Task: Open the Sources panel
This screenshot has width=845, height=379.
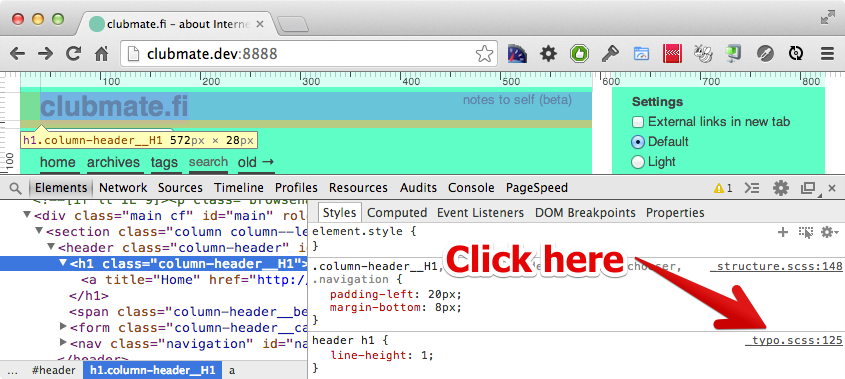Action: point(180,188)
